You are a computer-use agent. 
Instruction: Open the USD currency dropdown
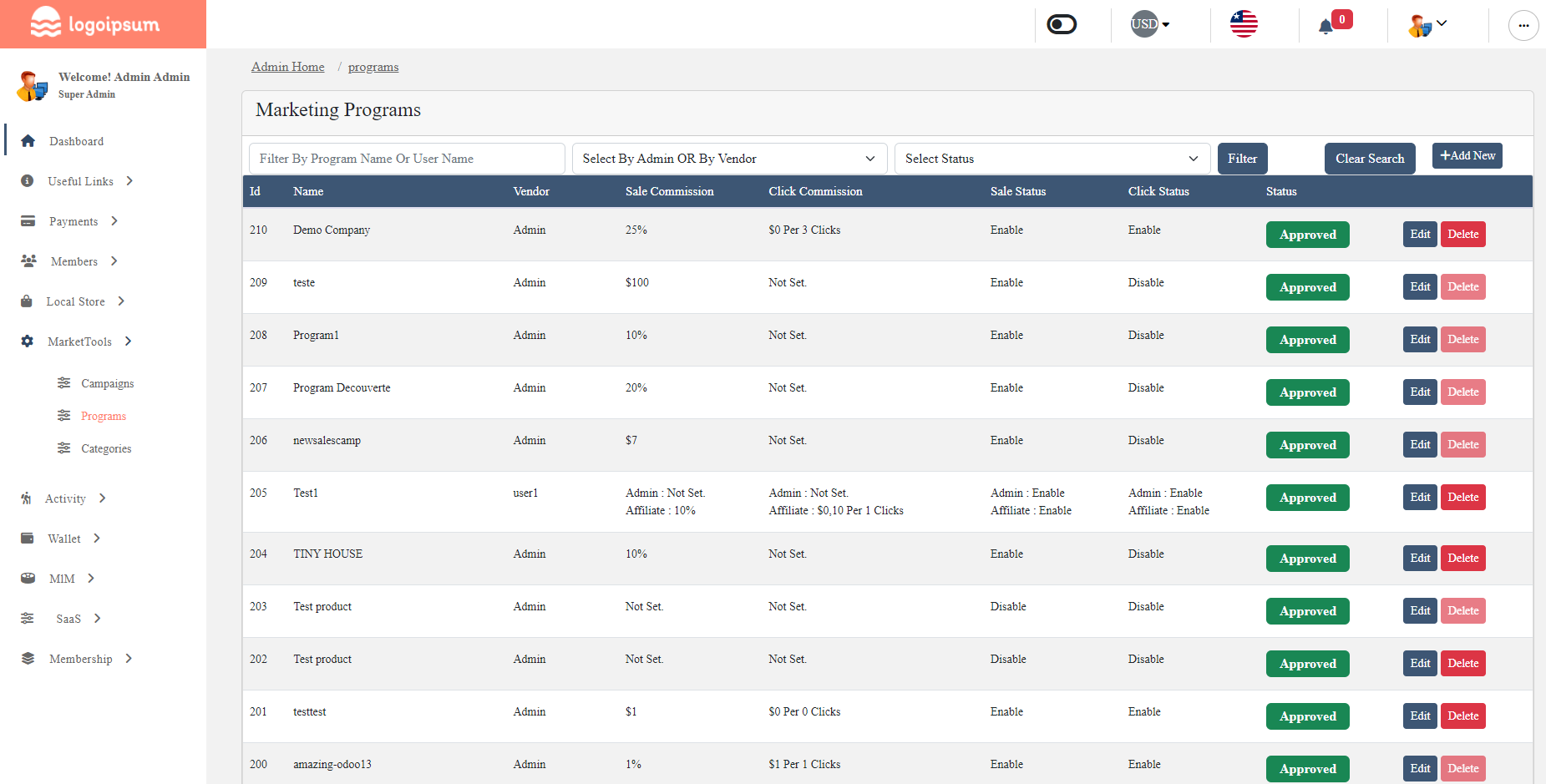coord(1149,24)
